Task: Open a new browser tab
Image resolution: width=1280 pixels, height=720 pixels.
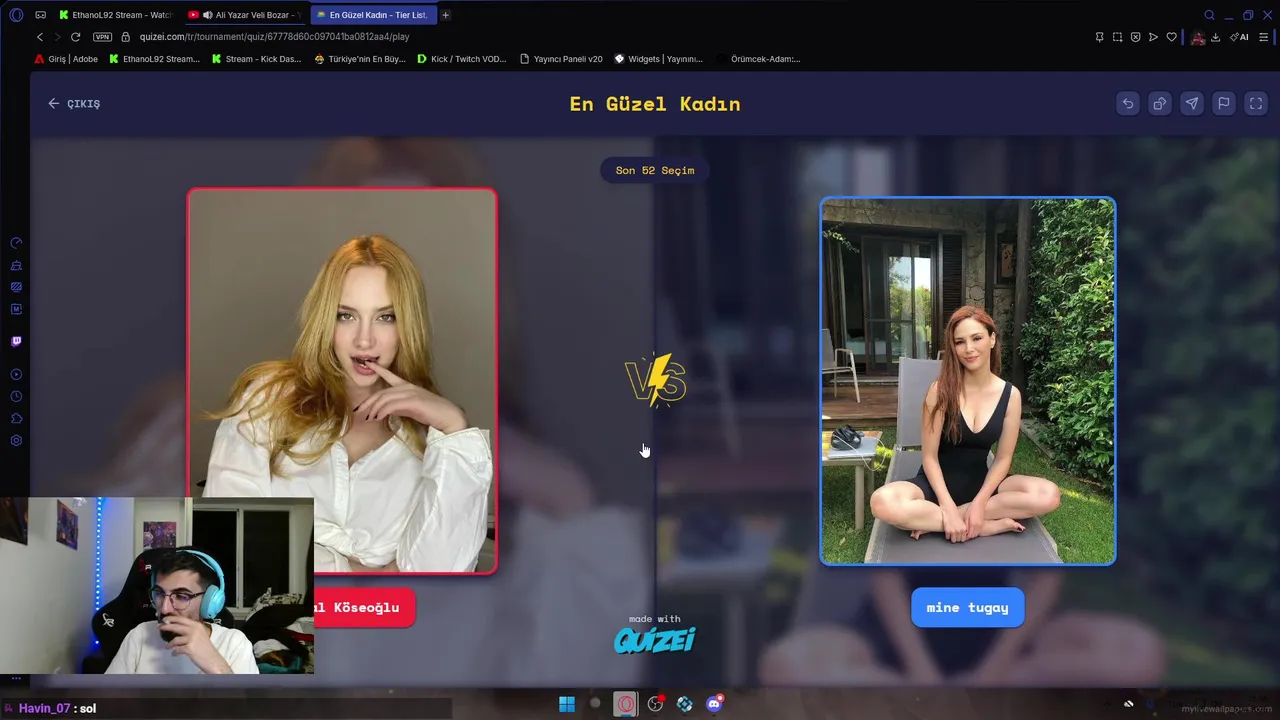Action: tap(446, 15)
